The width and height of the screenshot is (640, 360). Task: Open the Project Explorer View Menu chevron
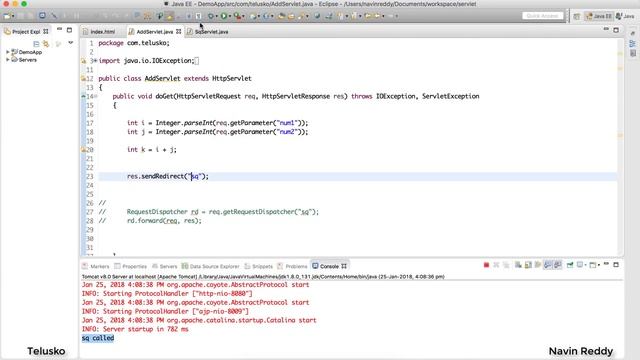click(x=71, y=43)
